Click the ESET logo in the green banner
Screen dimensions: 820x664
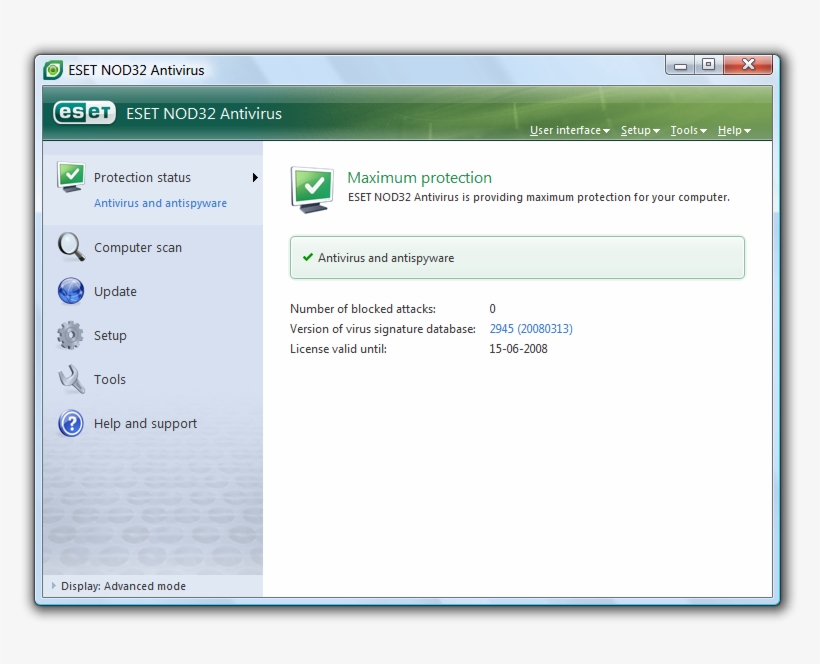84,113
